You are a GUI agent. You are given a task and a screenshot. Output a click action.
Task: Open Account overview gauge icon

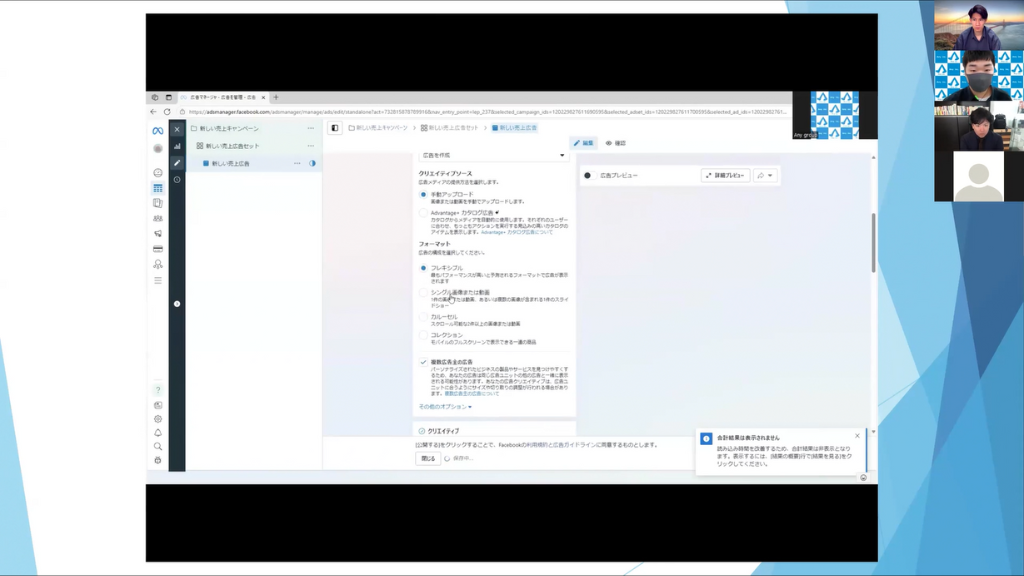tap(157, 172)
